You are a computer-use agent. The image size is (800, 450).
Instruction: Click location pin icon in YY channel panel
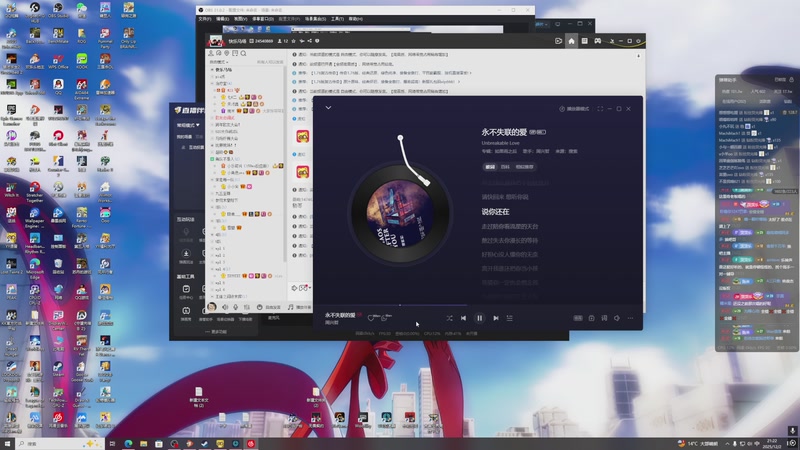[x=227, y=53]
